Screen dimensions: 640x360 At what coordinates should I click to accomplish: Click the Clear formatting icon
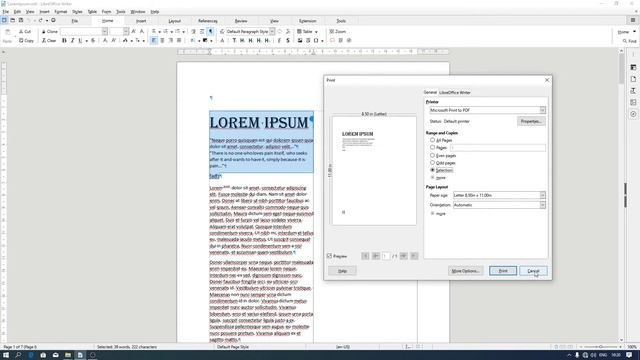49,40
